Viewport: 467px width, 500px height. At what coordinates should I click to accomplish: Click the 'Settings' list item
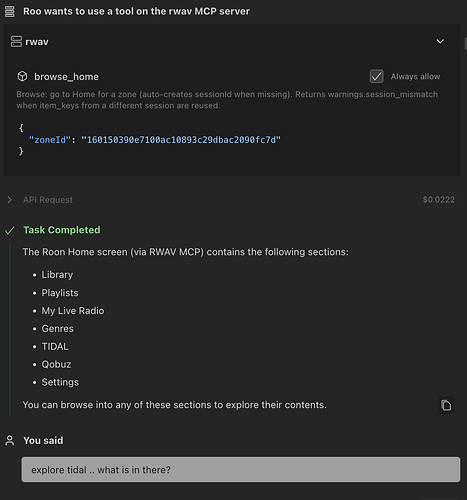click(x=60, y=382)
